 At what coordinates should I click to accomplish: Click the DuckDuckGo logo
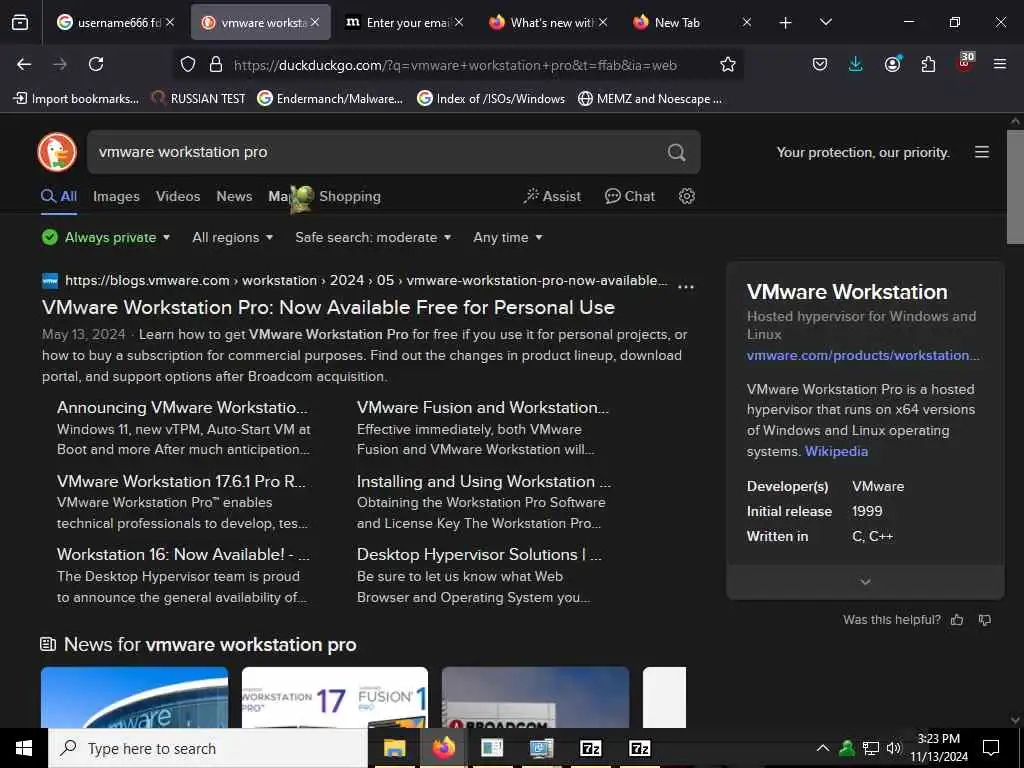click(57, 152)
